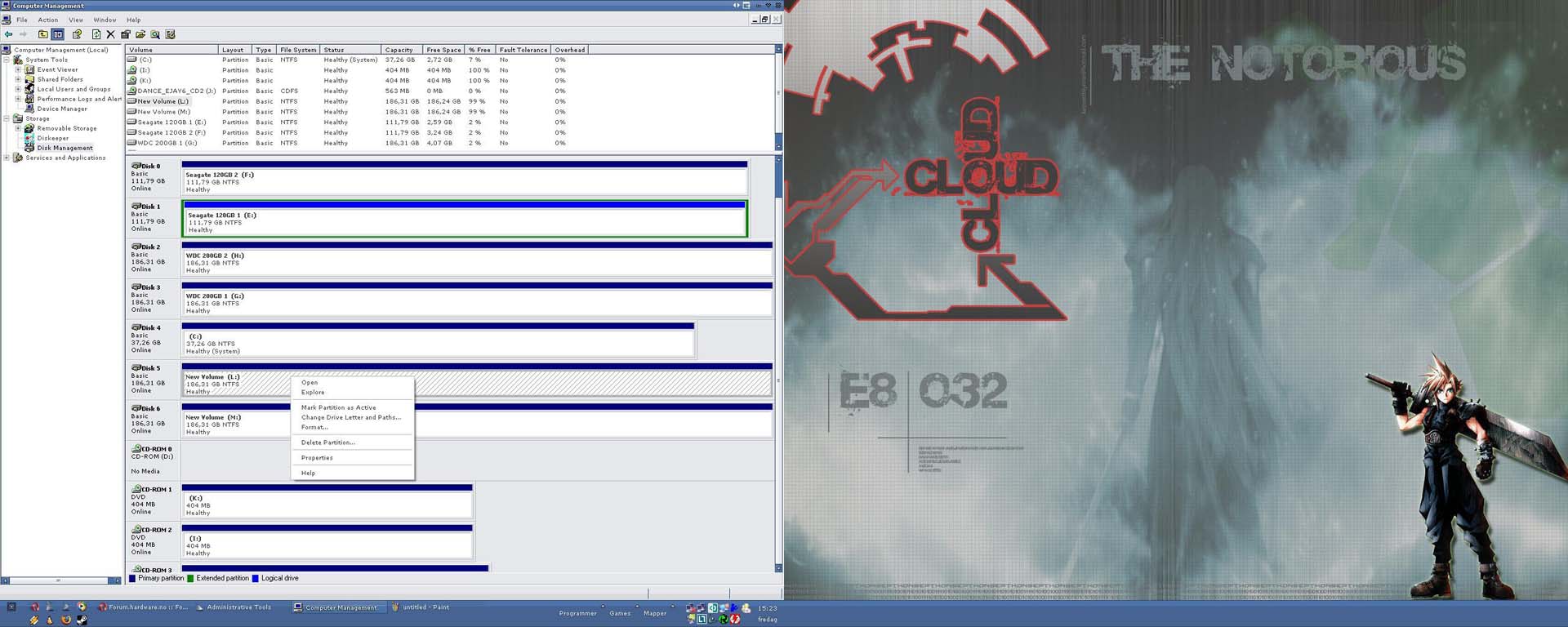
Task: Expand the Event Viewer node
Action: click(18, 69)
